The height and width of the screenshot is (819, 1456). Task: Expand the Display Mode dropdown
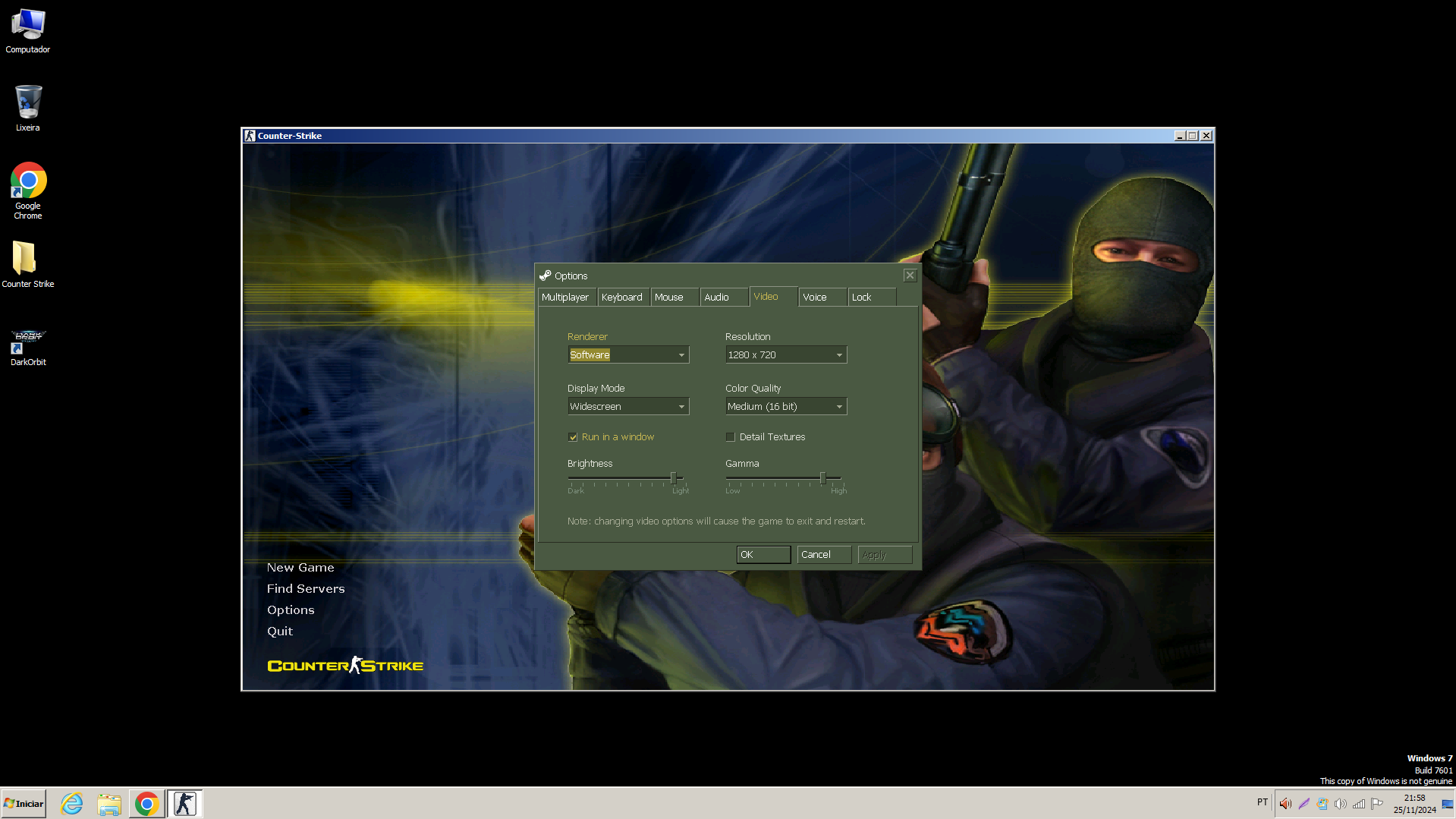[628, 406]
